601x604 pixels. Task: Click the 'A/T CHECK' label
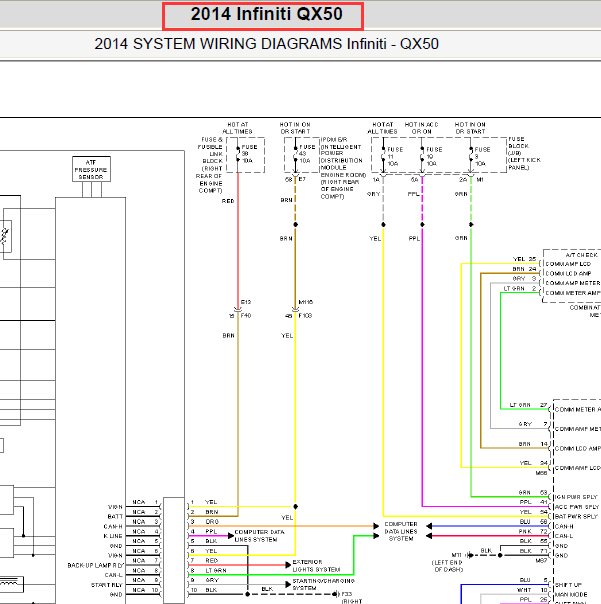582,255
